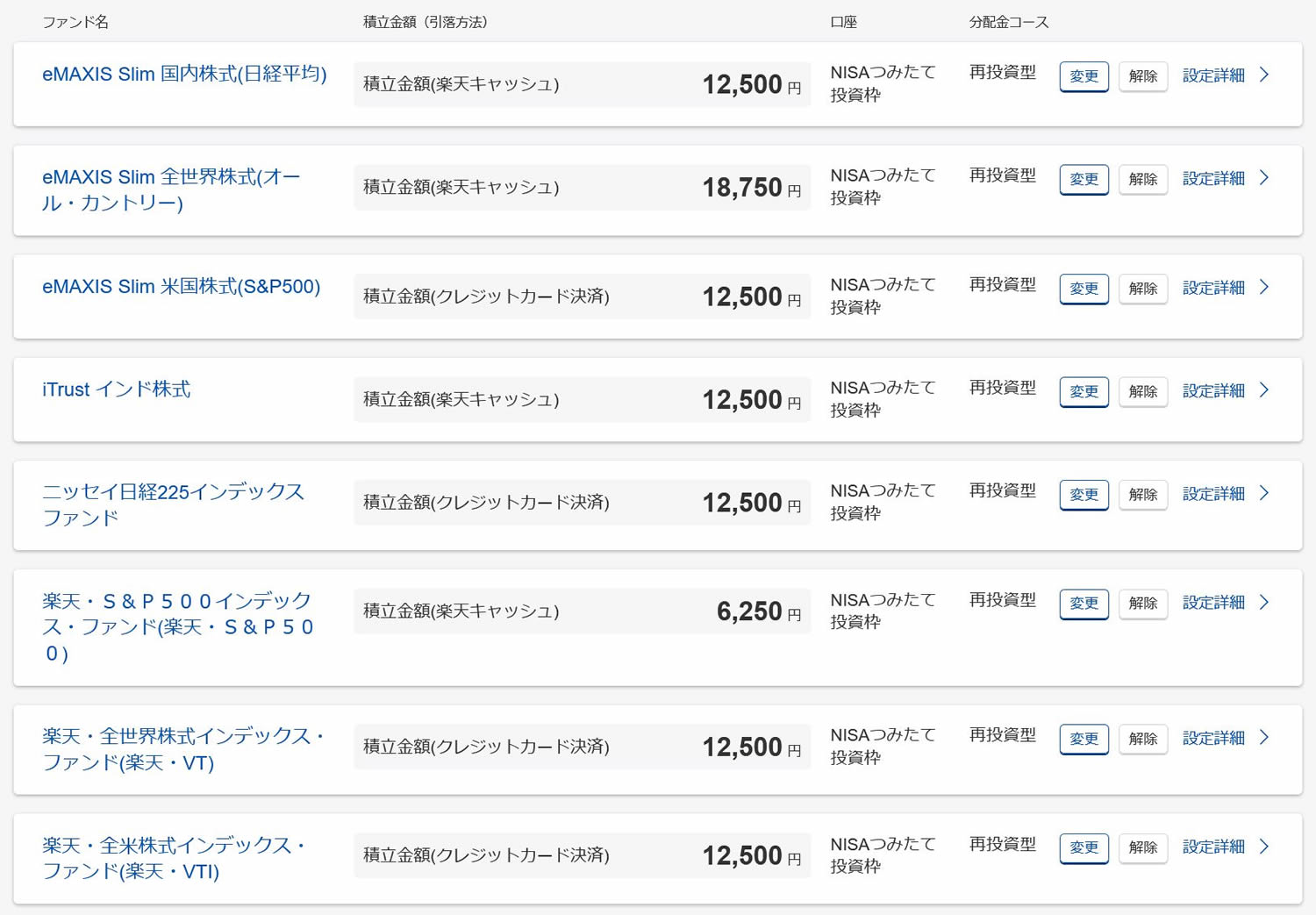Image resolution: width=1316 pixels, height=915 pixels.
Task: Open 設定詳細 for eMAXIS Slim 全世界株式
Action: [x=1213, y=178]
